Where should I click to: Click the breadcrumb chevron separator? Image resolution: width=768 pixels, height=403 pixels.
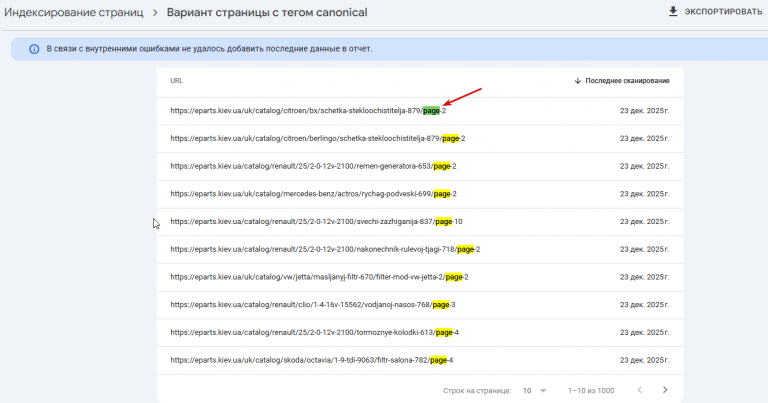point(155,13)
